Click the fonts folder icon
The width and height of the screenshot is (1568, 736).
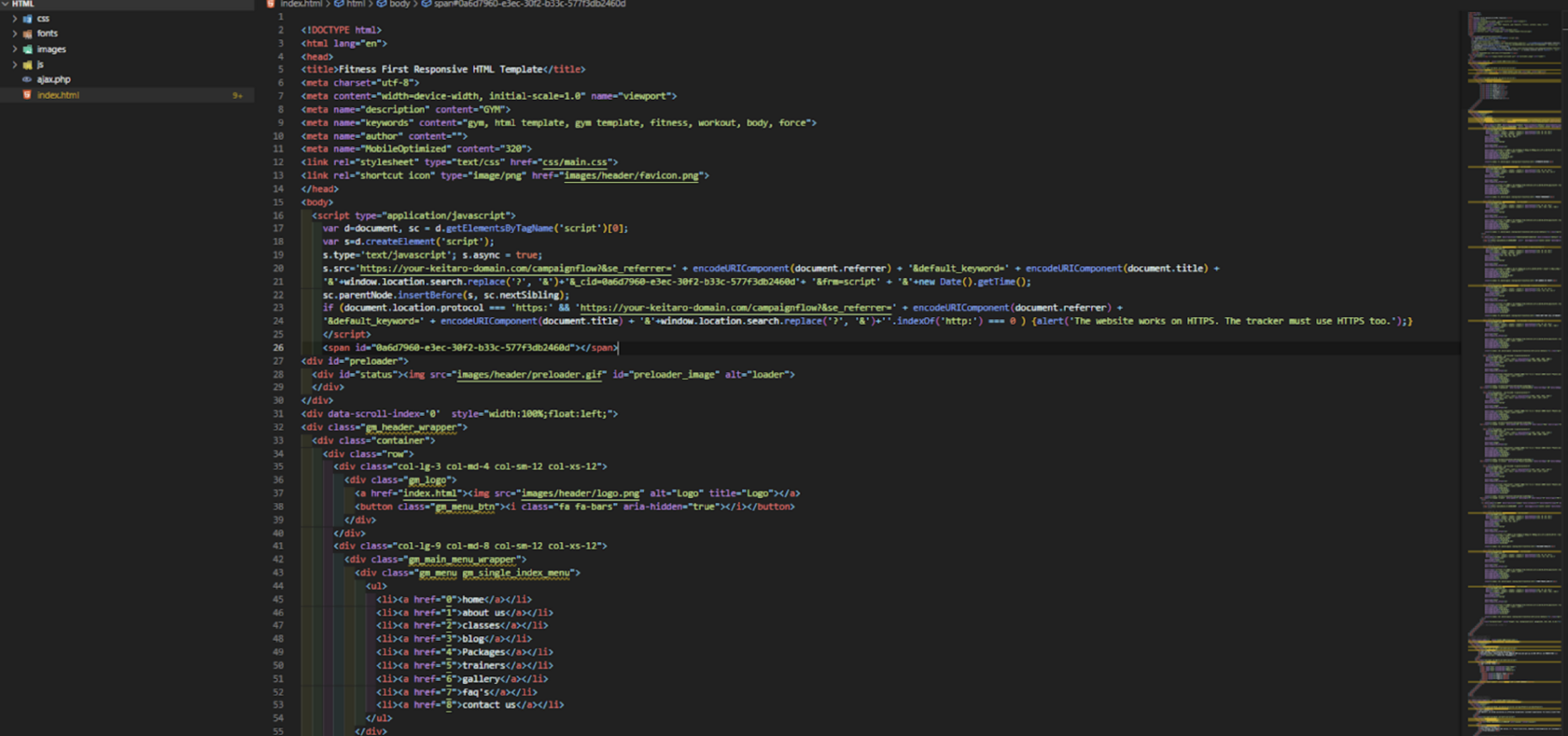[x=27, y=34]
